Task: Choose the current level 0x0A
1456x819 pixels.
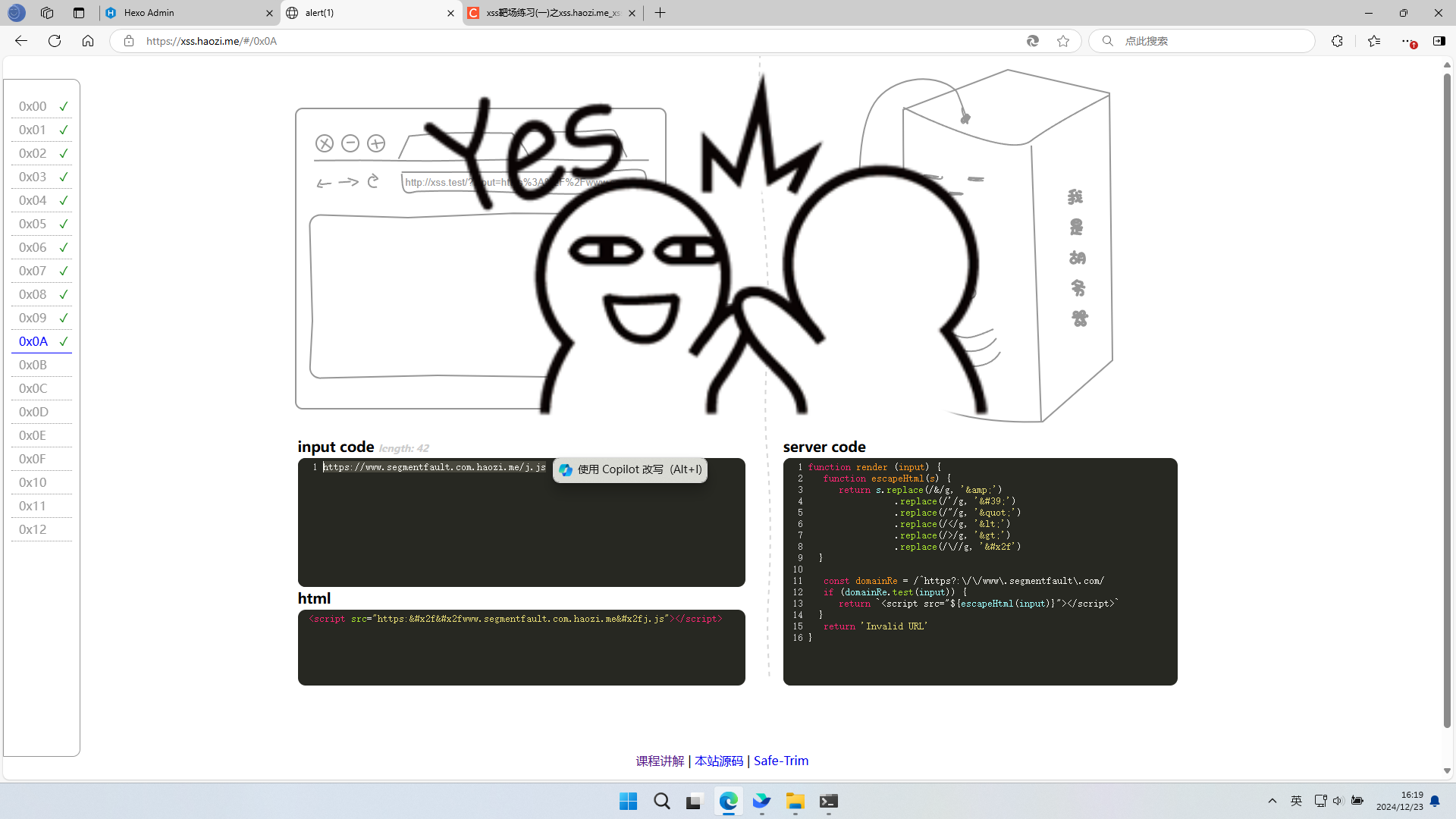Action: point(42,341)
